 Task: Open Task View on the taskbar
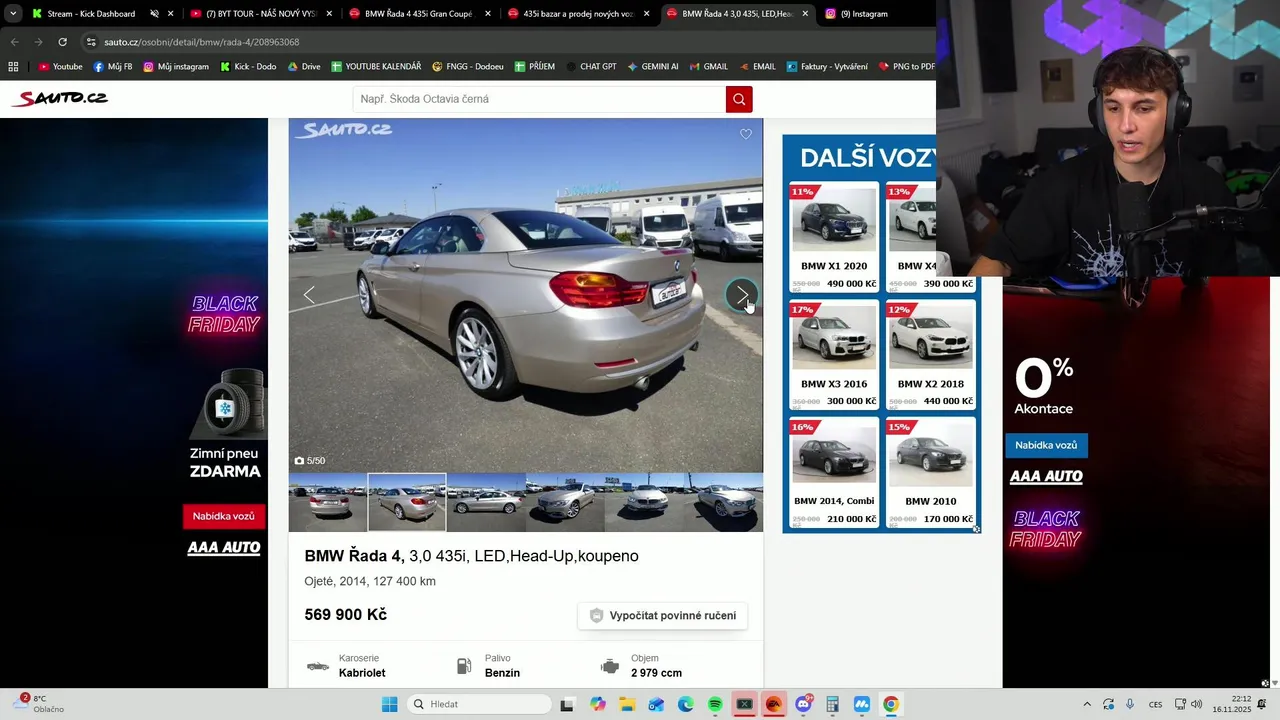point(567,704)
